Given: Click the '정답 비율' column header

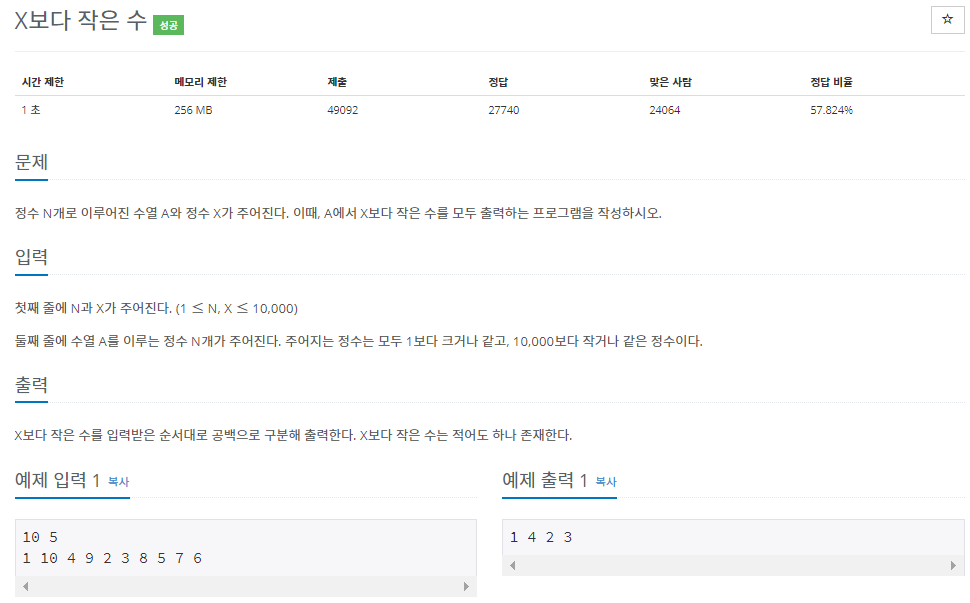Looking at the screenshot, I should click(x=831, y=82).
